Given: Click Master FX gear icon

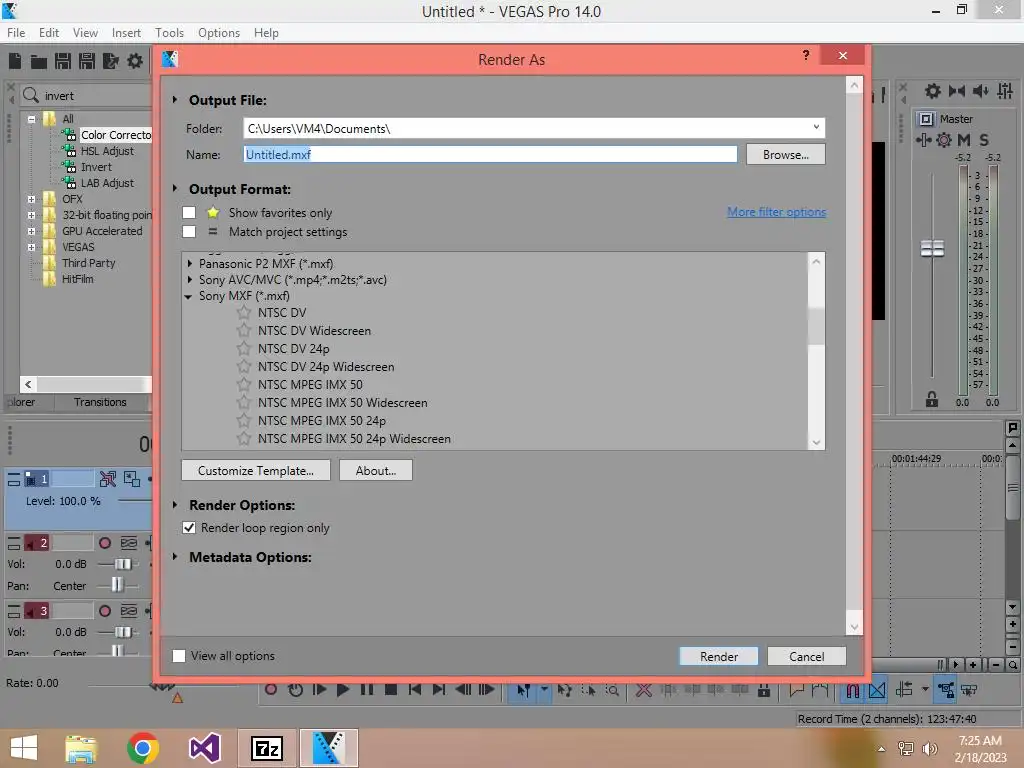Looking at the screenshot, I should coord(944,140).
